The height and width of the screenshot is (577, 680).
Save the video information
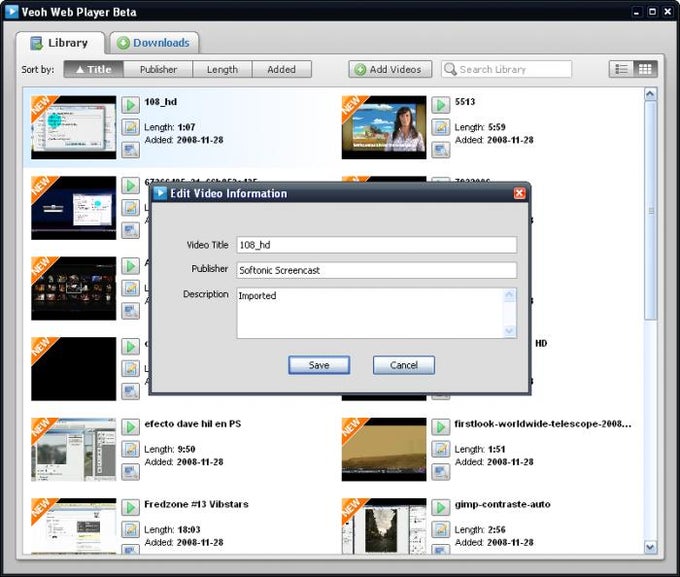coord(319,365)
